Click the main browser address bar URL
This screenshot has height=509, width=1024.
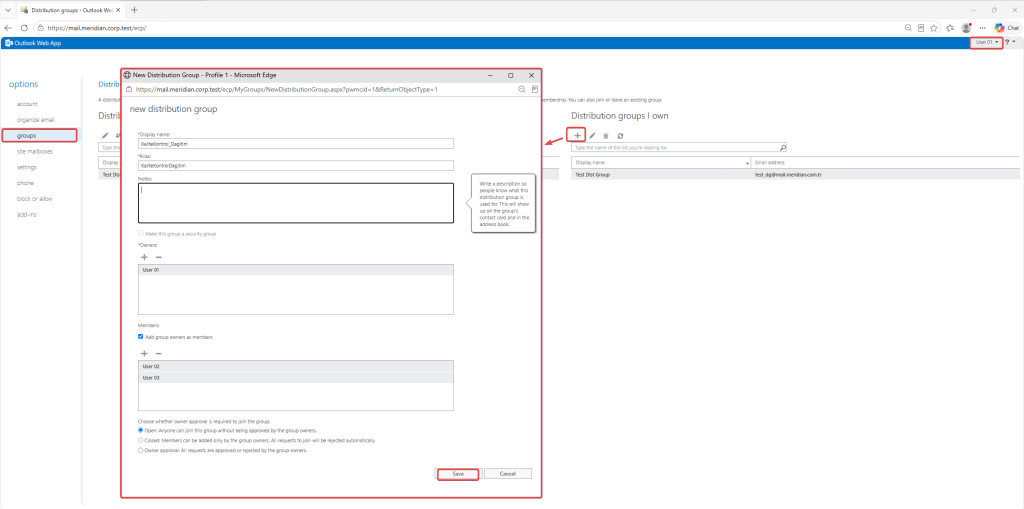coord(97,28)
